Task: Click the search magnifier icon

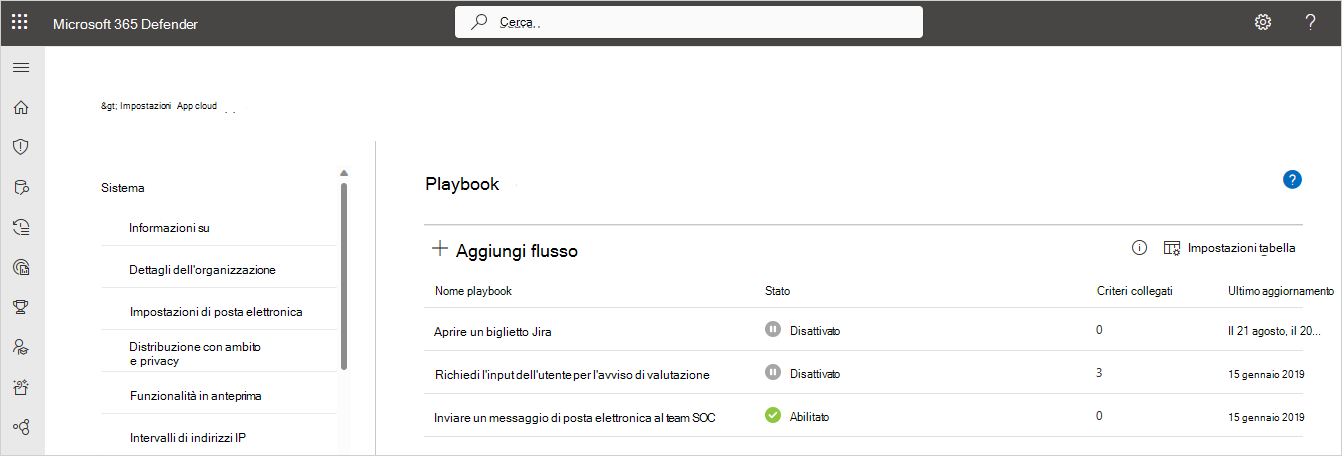Action: [x=480, y=21]
